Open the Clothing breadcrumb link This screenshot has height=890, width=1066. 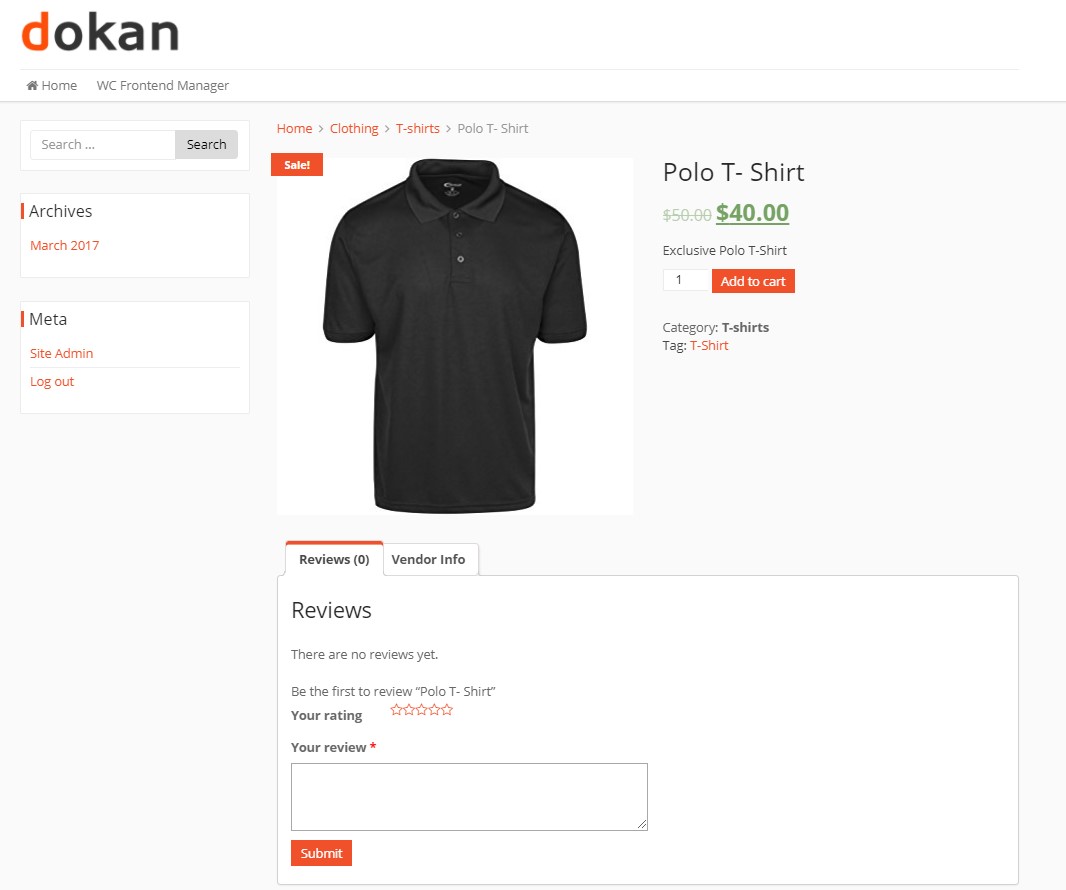[354, 129]
